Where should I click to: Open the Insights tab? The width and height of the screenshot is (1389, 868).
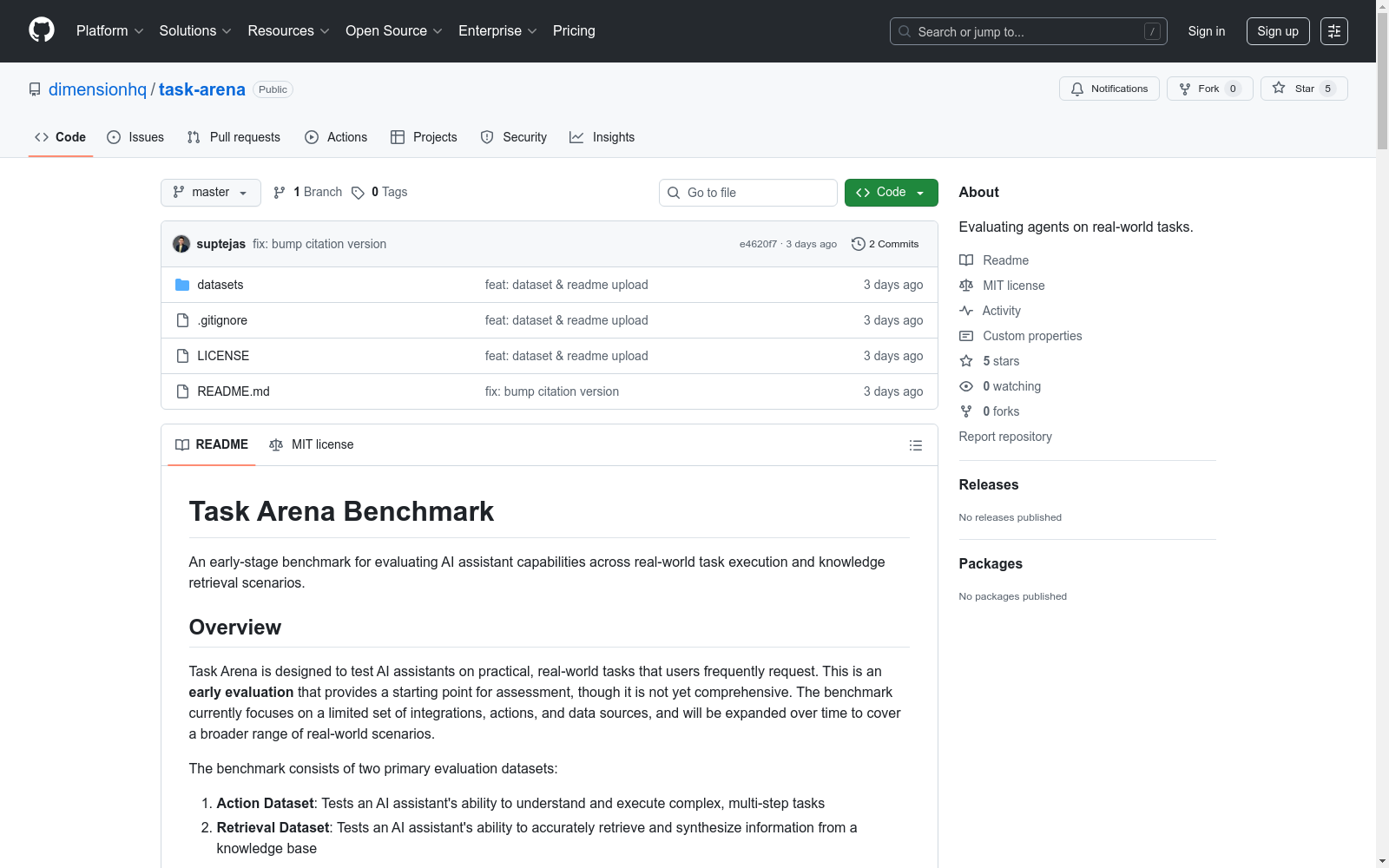602,137
